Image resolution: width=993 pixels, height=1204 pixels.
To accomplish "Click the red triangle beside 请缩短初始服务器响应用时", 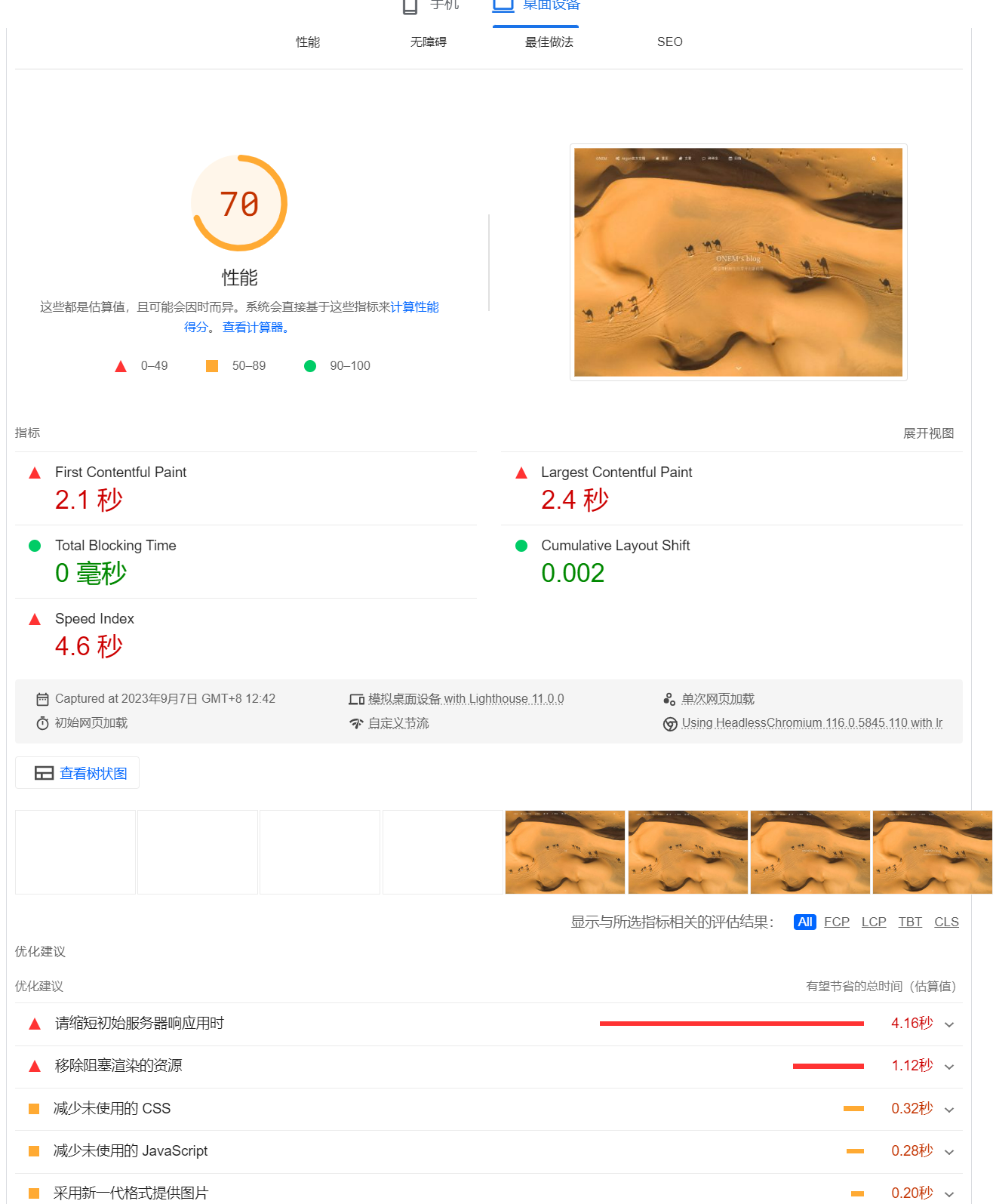I will tap(35, 1024).
